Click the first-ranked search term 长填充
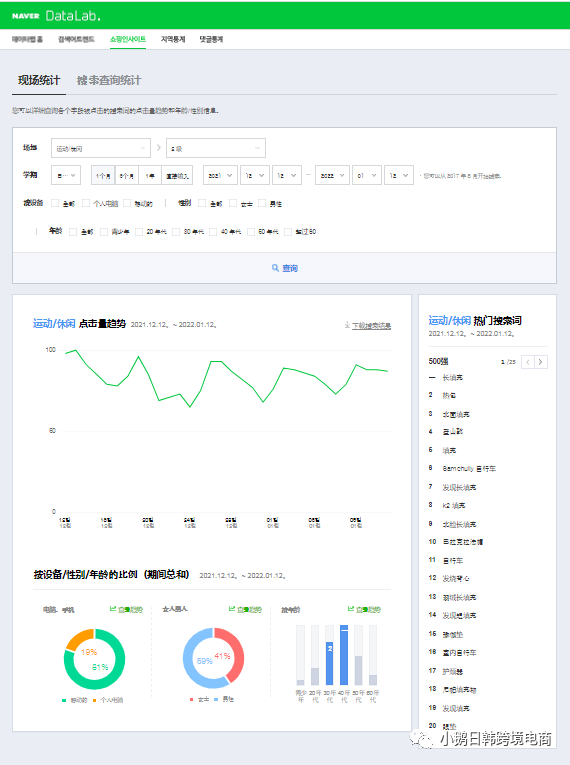 click(x=452, y=378)
